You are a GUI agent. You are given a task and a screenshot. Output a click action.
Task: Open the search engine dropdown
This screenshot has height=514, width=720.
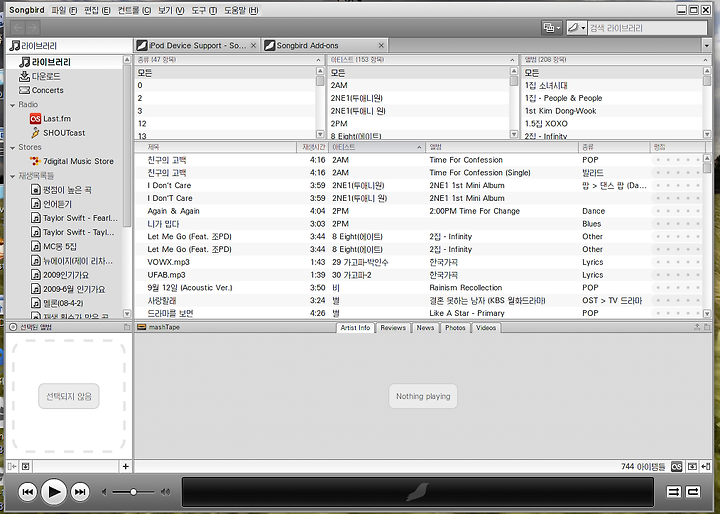577,28
